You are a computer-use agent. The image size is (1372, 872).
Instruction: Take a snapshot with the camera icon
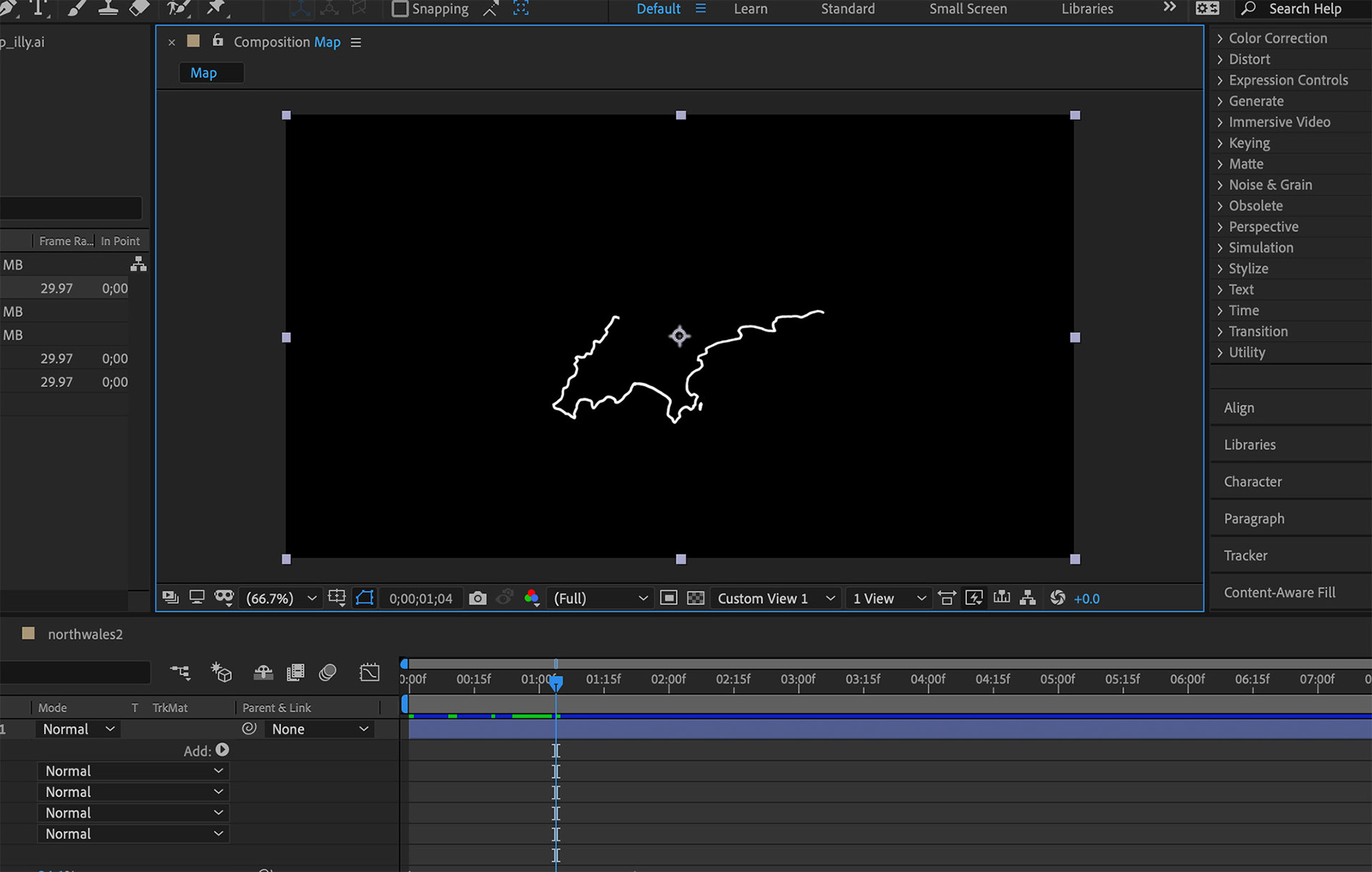click(477, 598)
